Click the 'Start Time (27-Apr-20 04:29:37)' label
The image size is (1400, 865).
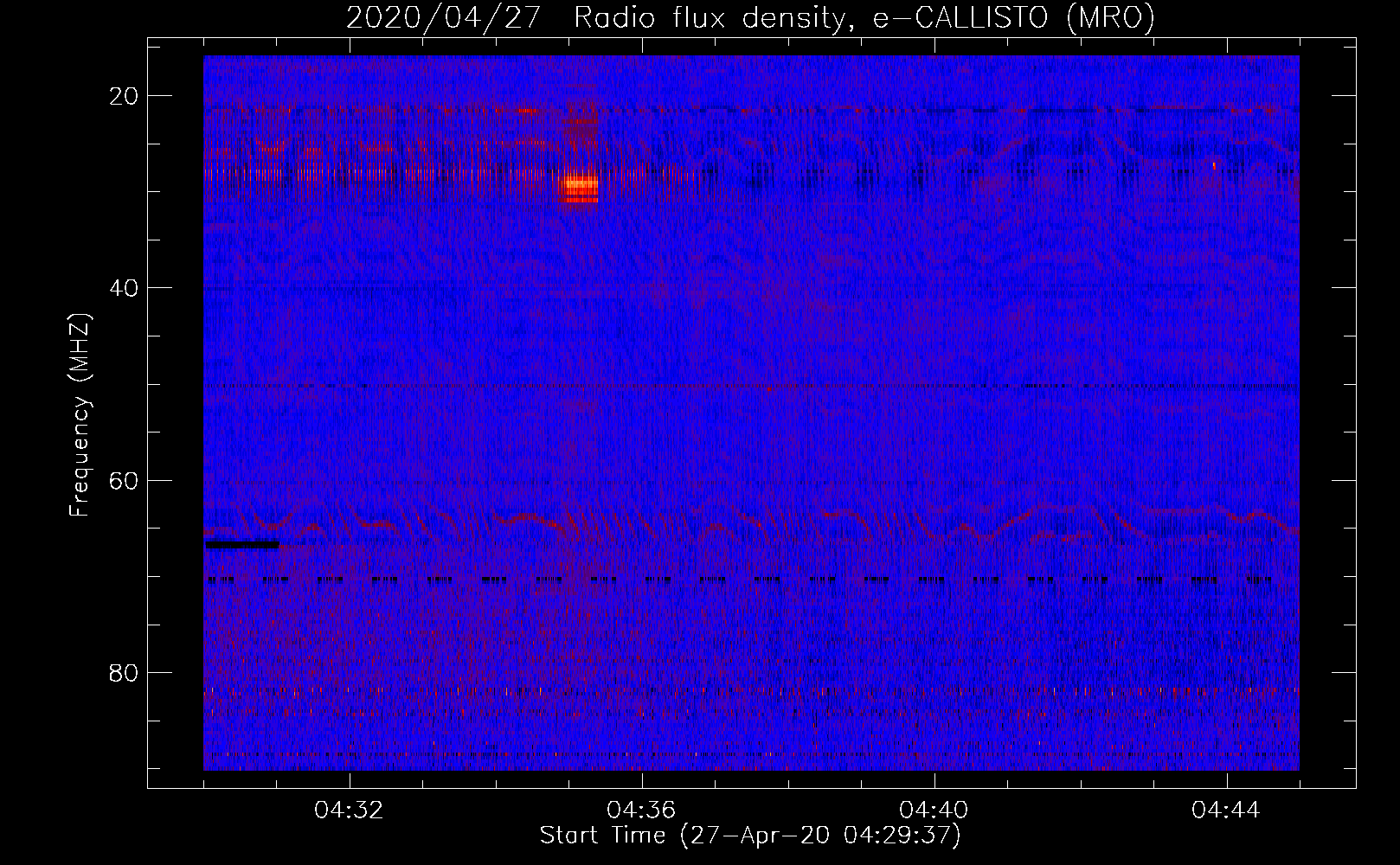coord(750,836)
